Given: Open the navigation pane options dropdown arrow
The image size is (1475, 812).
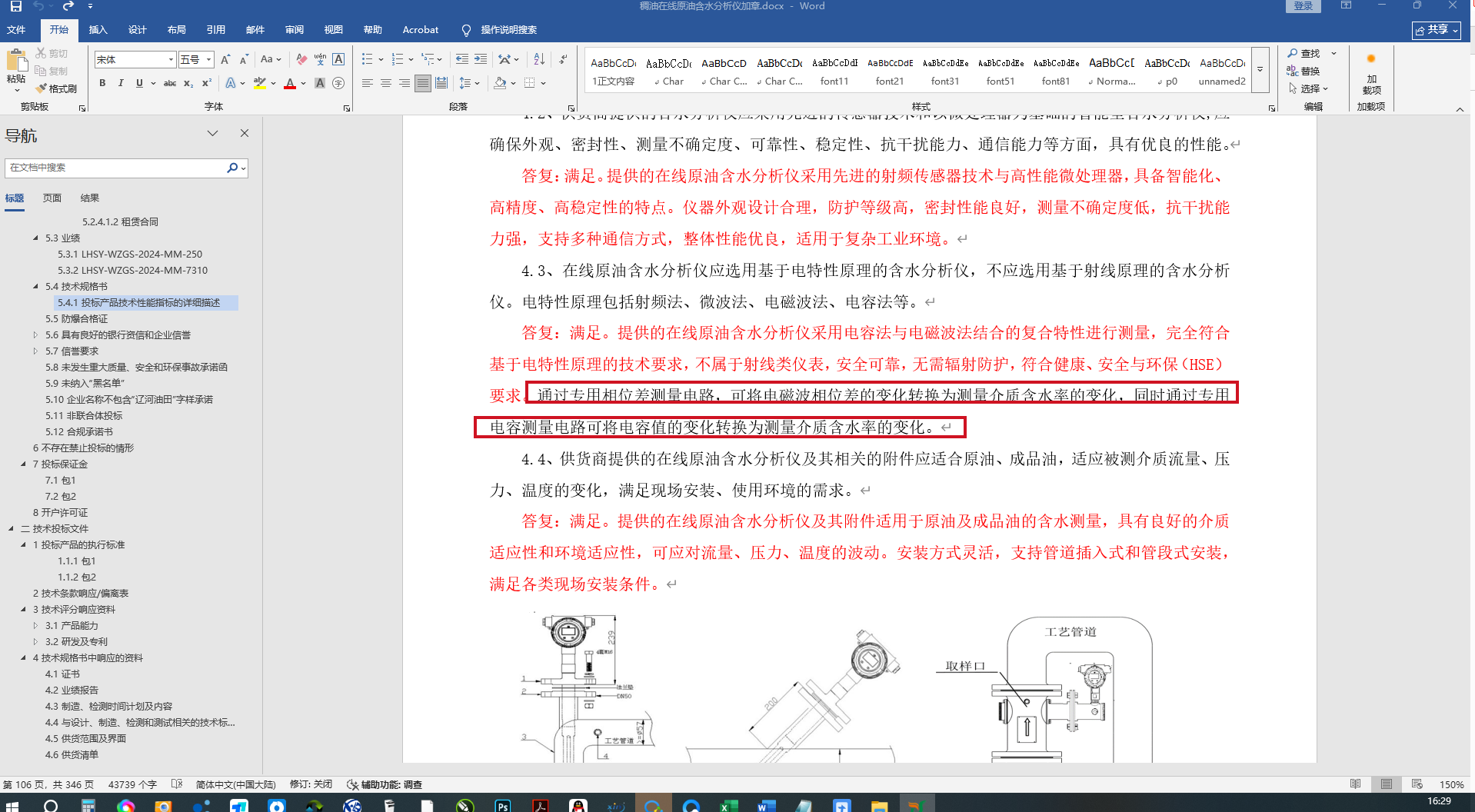Looking at the screenshot, I should coord(212,133).
